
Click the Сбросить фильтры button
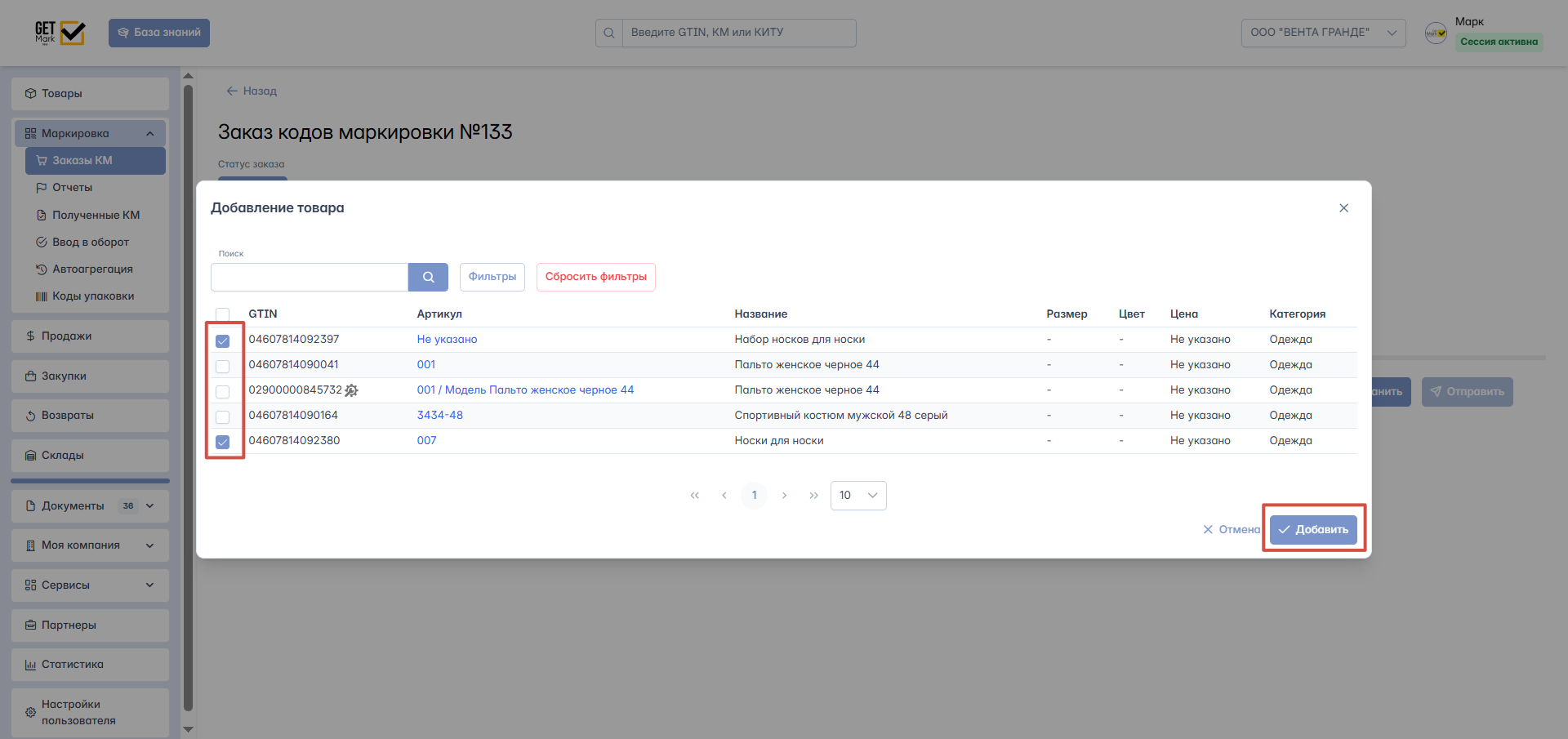click(595, 277)
